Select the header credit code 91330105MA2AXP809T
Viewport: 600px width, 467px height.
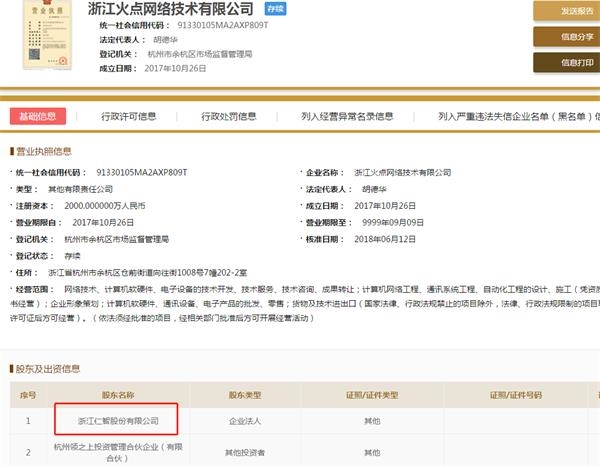point(223,25)
